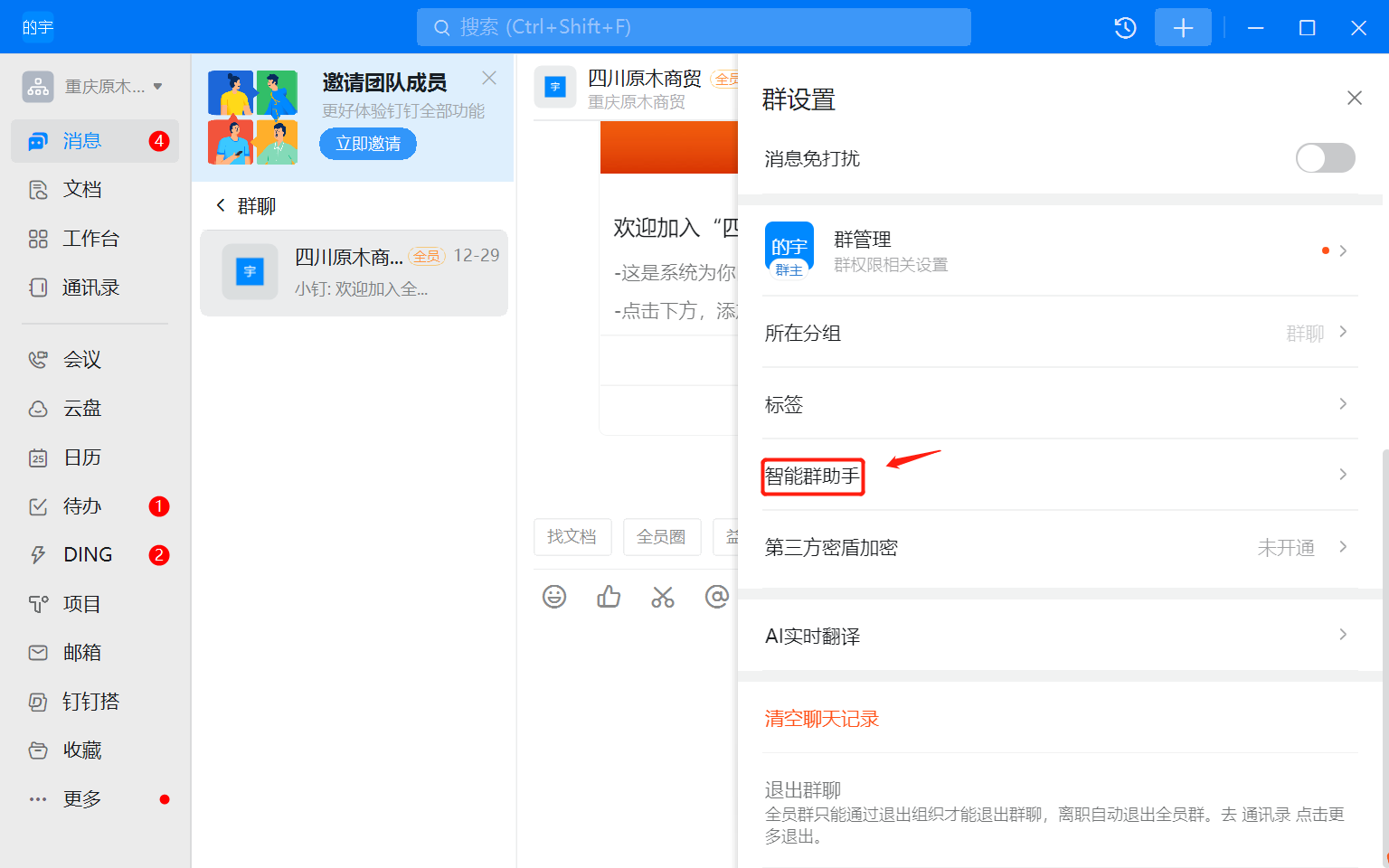Click the history clock icon in title bar

[1125, 28]
